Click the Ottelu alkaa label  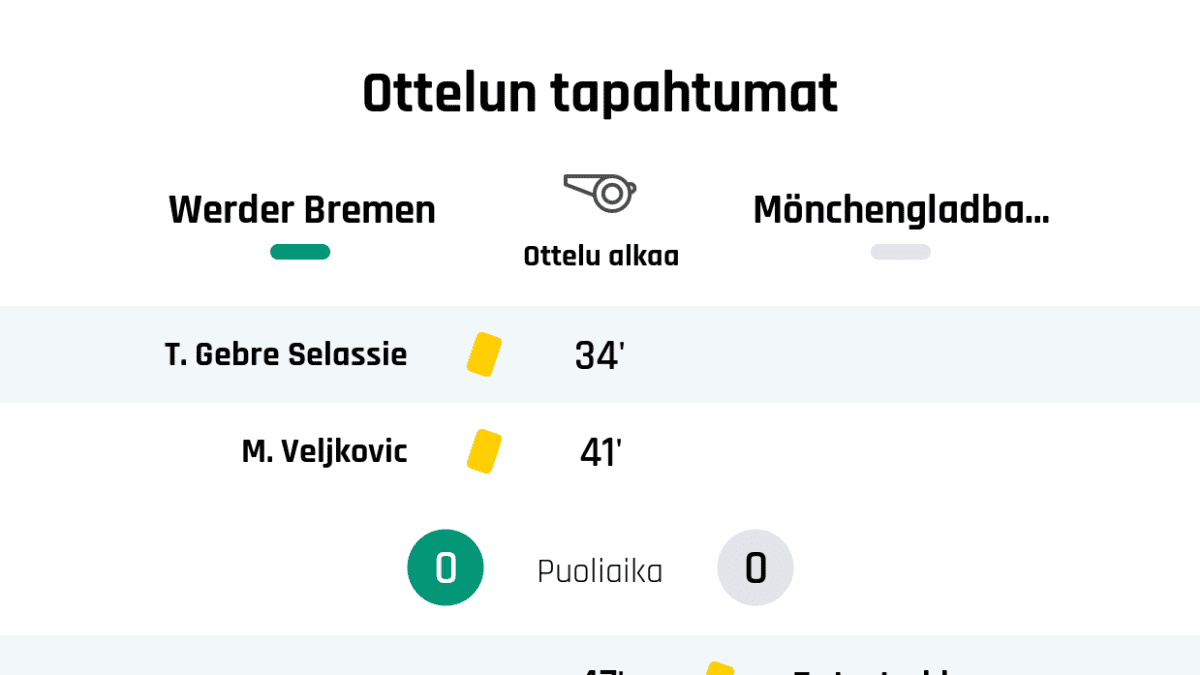pos(601,256)
